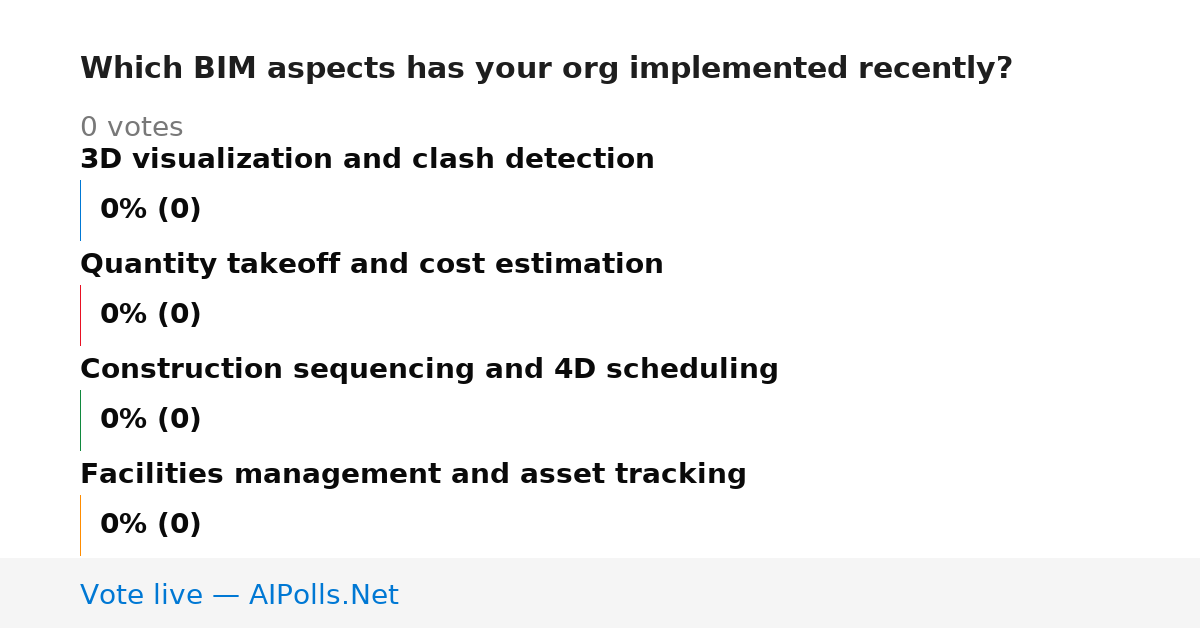Vote for Facilities management and asset tracking
This screenshot has height=628, width=1200.
[x=413, y=475]
